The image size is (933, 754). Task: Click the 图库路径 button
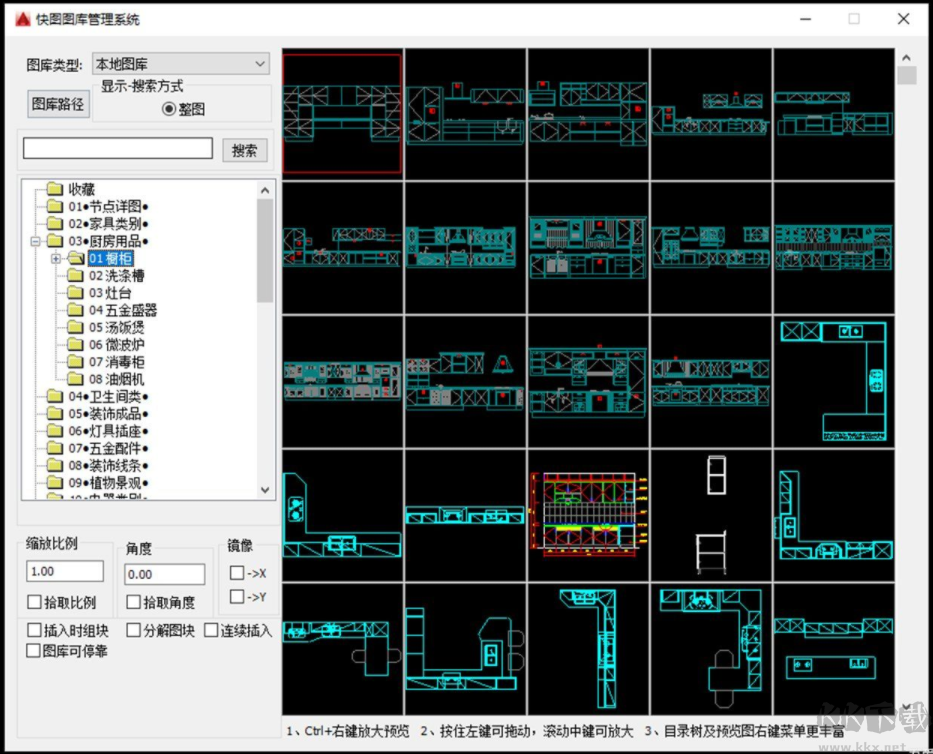tap(58, 104)
